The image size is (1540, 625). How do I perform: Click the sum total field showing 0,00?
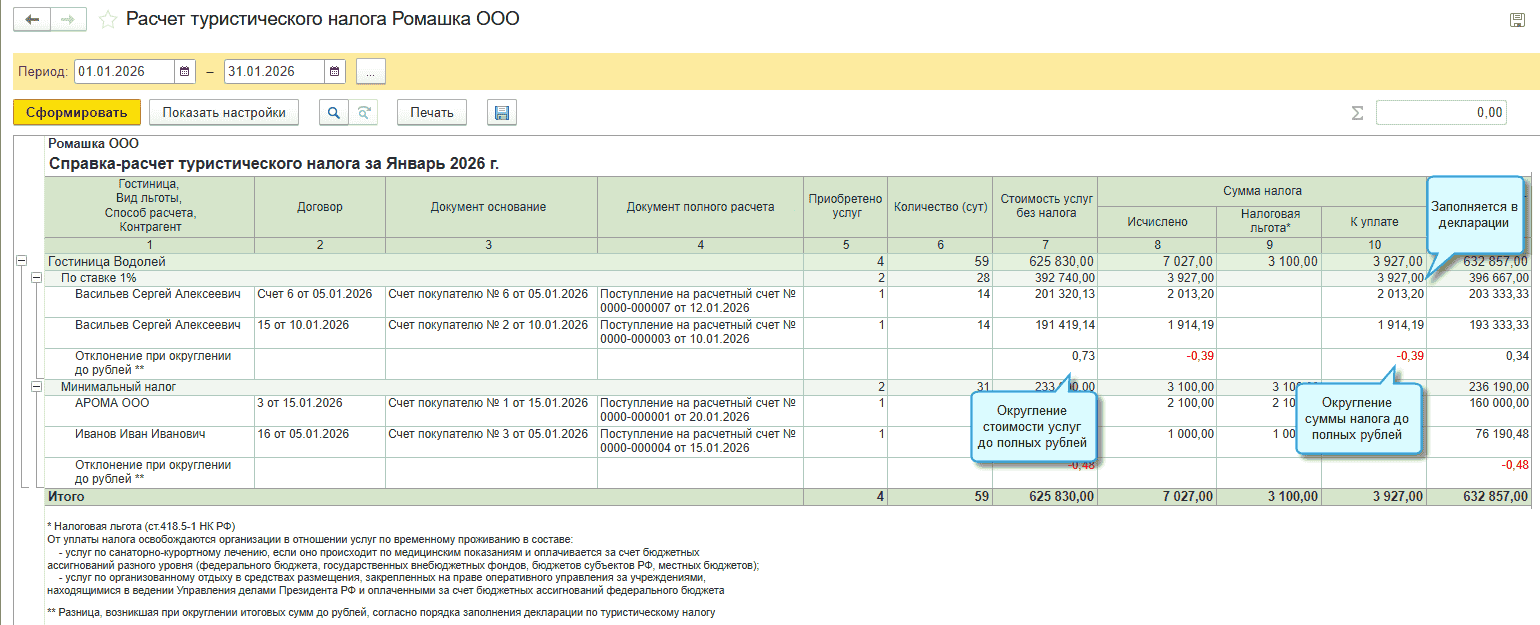pyautogui.click(x=1440, y=113)
